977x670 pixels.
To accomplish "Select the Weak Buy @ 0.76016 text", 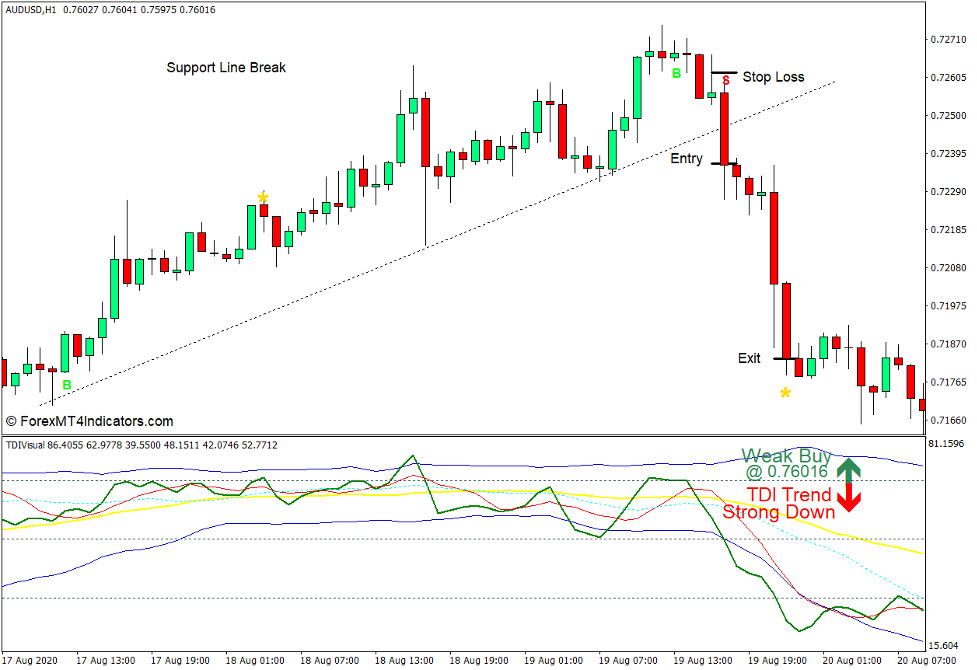I will (786, 464).
